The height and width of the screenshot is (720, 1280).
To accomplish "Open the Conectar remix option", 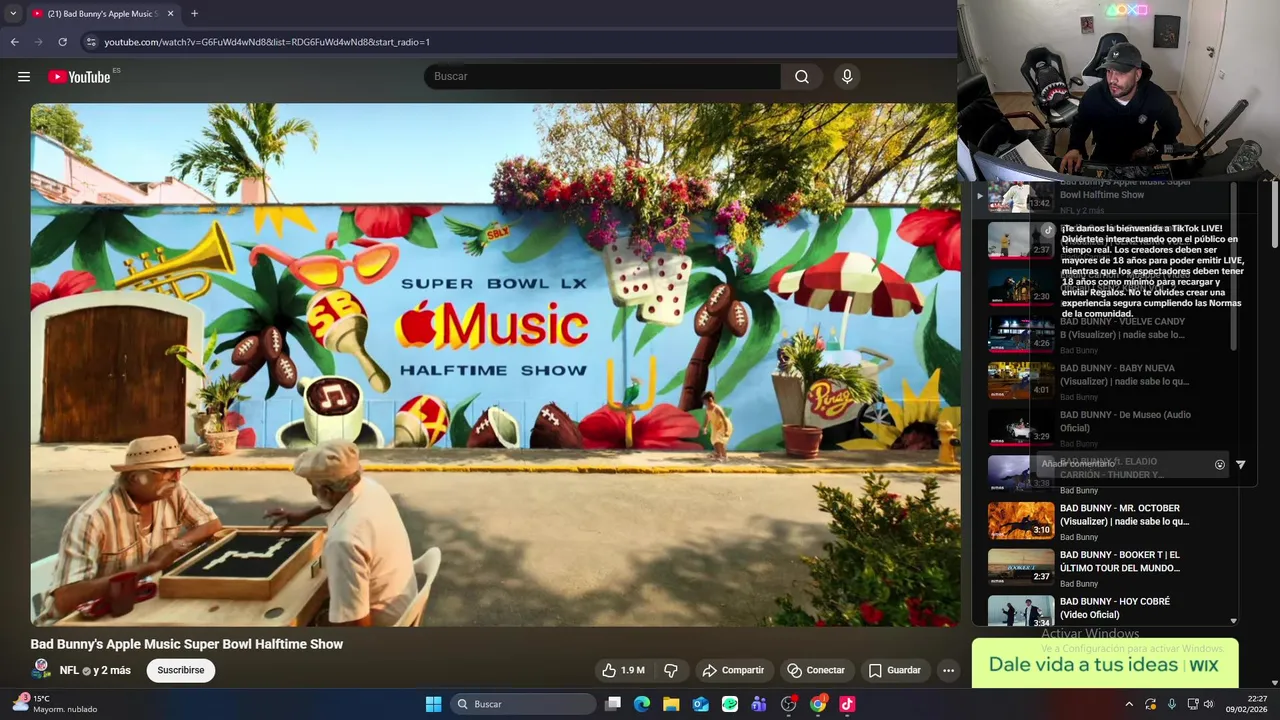I will [816, 670].
